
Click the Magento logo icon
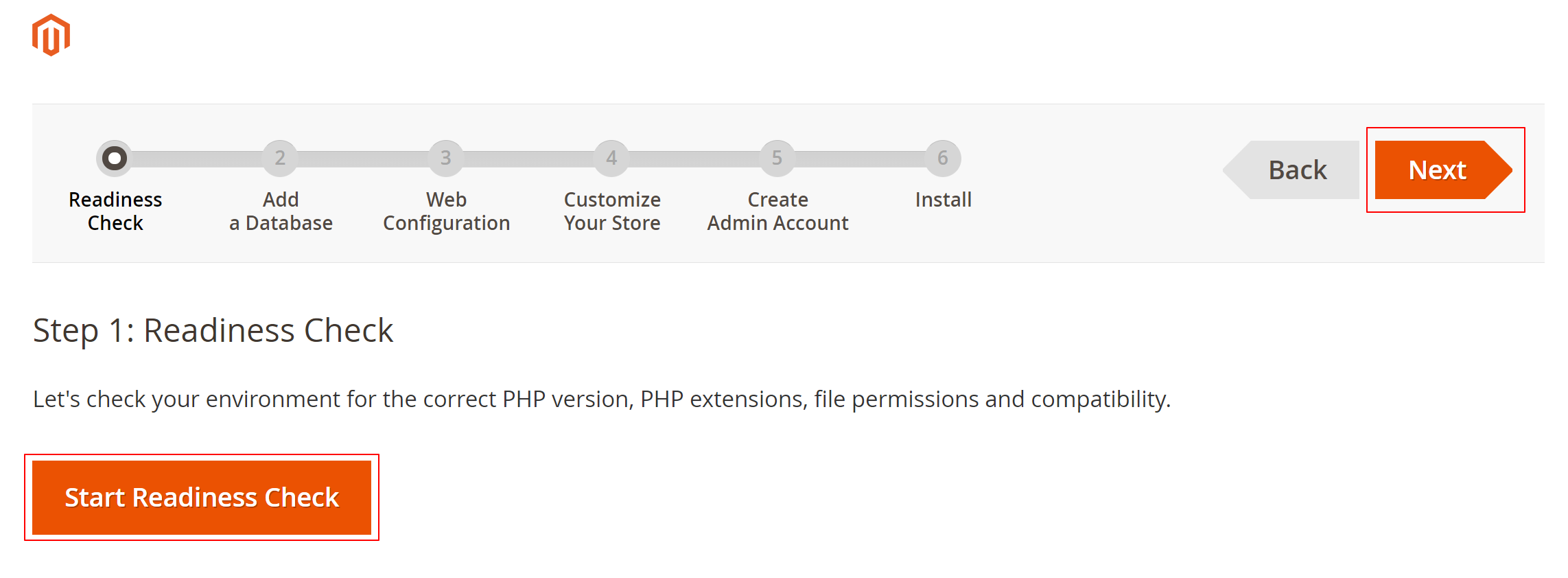click(51, 35)
